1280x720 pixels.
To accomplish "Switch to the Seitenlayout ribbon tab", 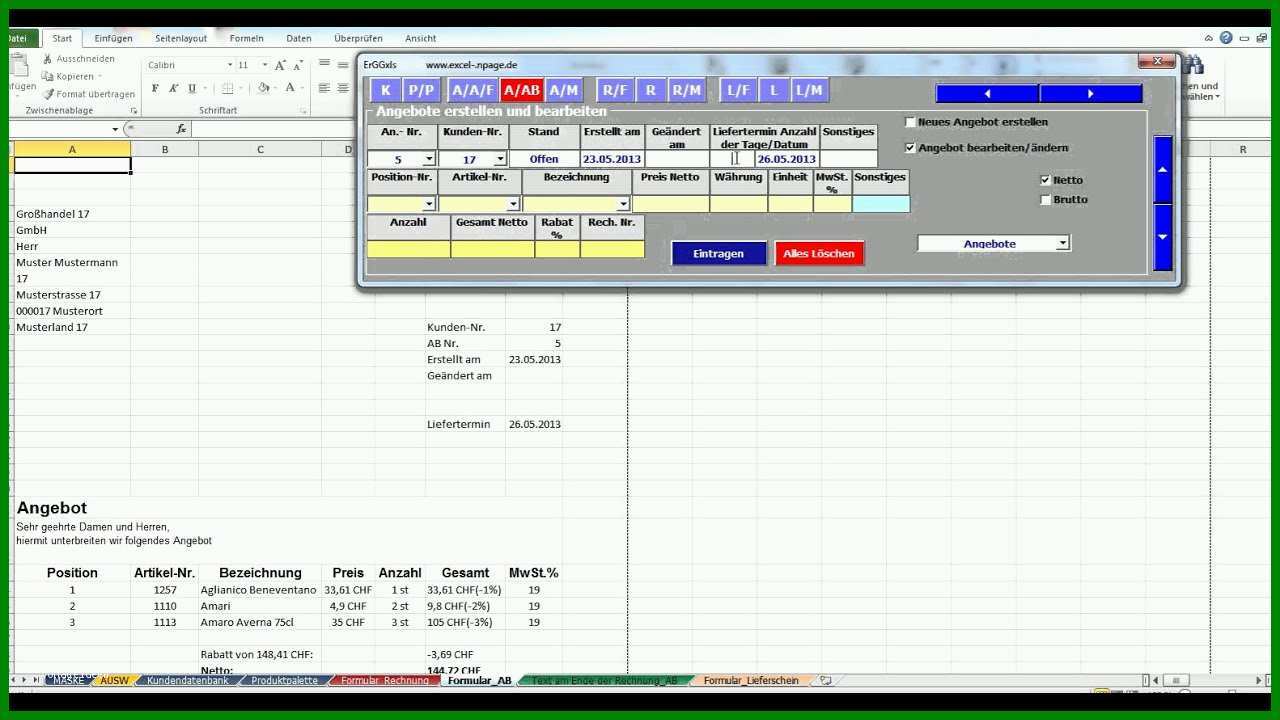I will [181, 38].
